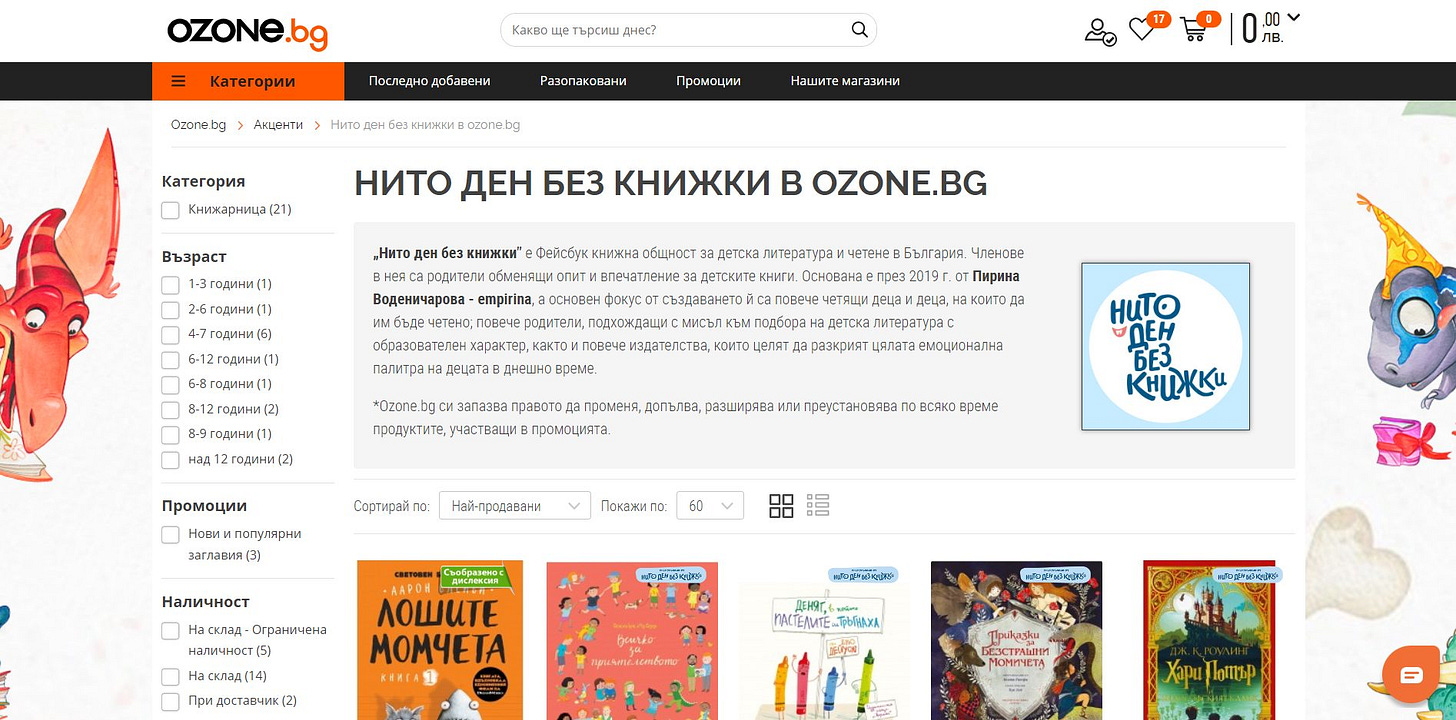Check На склад - Ограничена наличност filter
The height and width of the screenshot is (720, 1456).
[170, 631]
